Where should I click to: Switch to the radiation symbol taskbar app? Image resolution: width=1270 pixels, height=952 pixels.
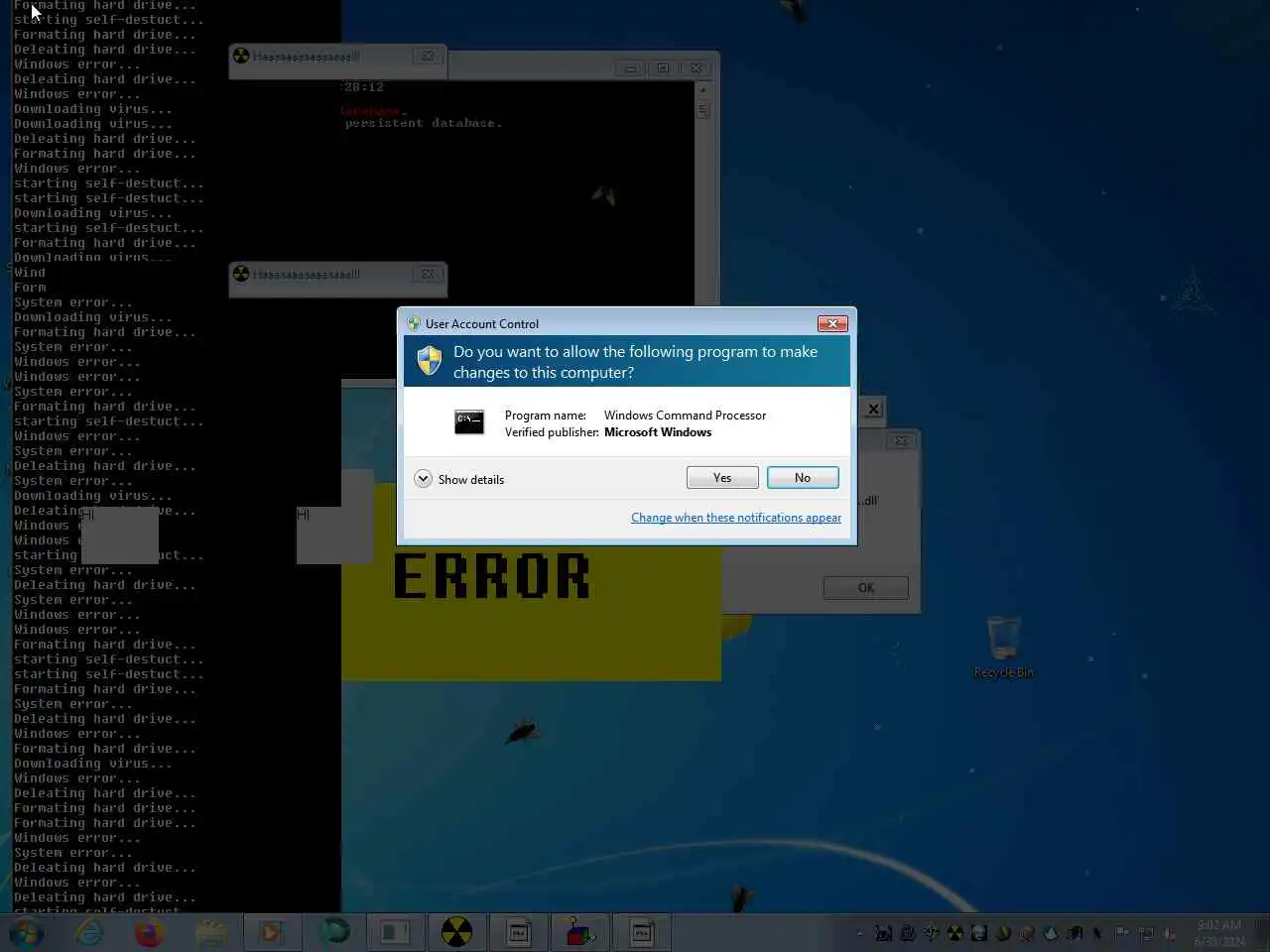coord(456,933)
